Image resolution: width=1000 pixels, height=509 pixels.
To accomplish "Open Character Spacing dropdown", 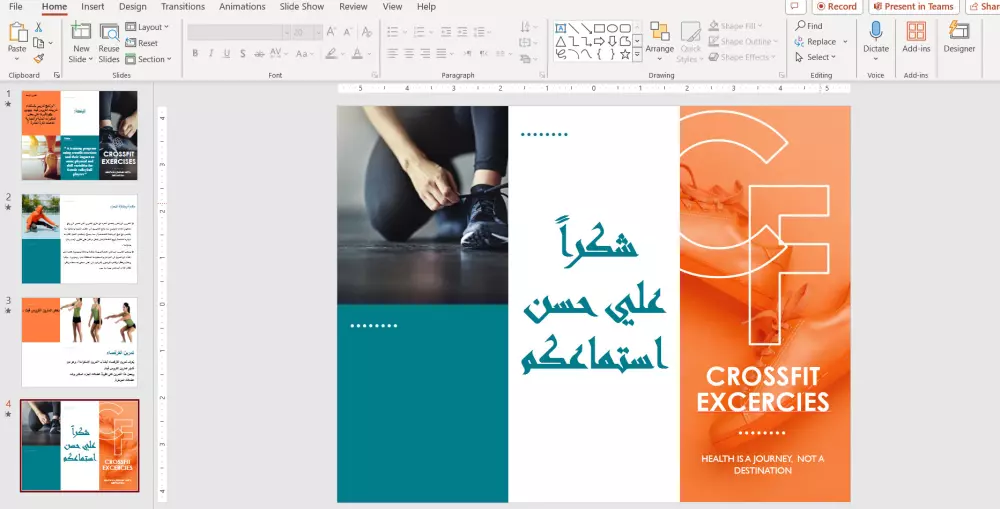I will [x=278, y=54].
